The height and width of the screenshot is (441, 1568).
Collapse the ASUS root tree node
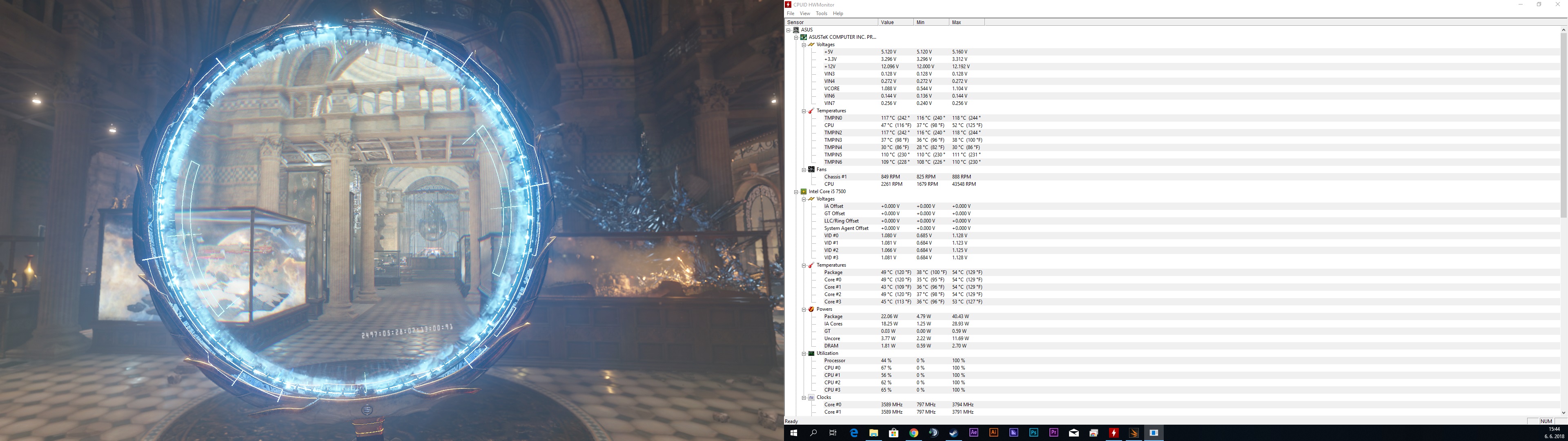(x=788, y=30)
